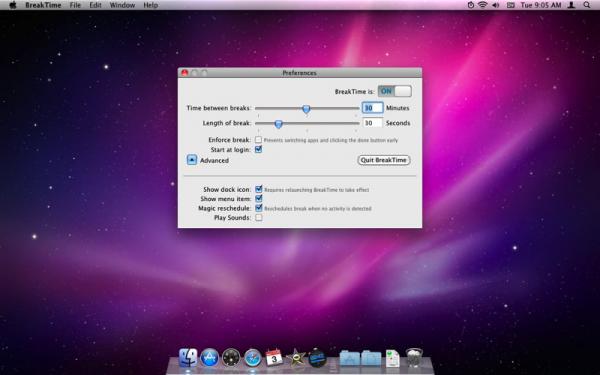Image resolution: width=600 pixels, height=375 pixels.
Task: Click the dark round BreakTime dock icon
Action: click(317, 358)
